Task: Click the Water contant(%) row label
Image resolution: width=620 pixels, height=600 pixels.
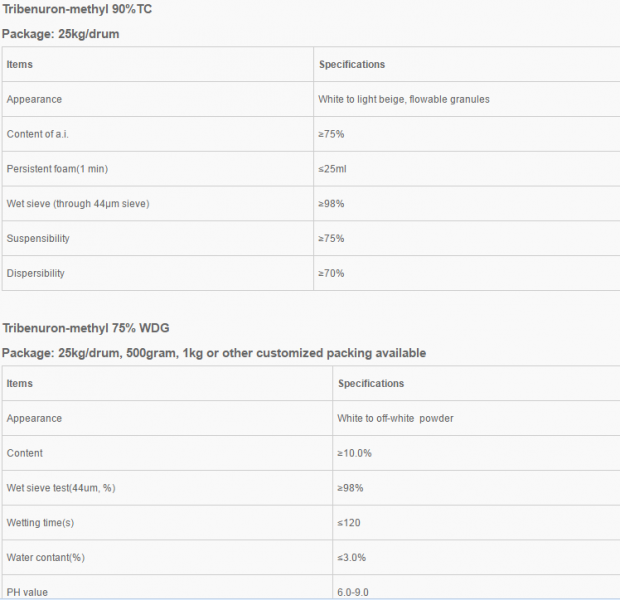Action: pyautogui.click(x=46, y=558)
